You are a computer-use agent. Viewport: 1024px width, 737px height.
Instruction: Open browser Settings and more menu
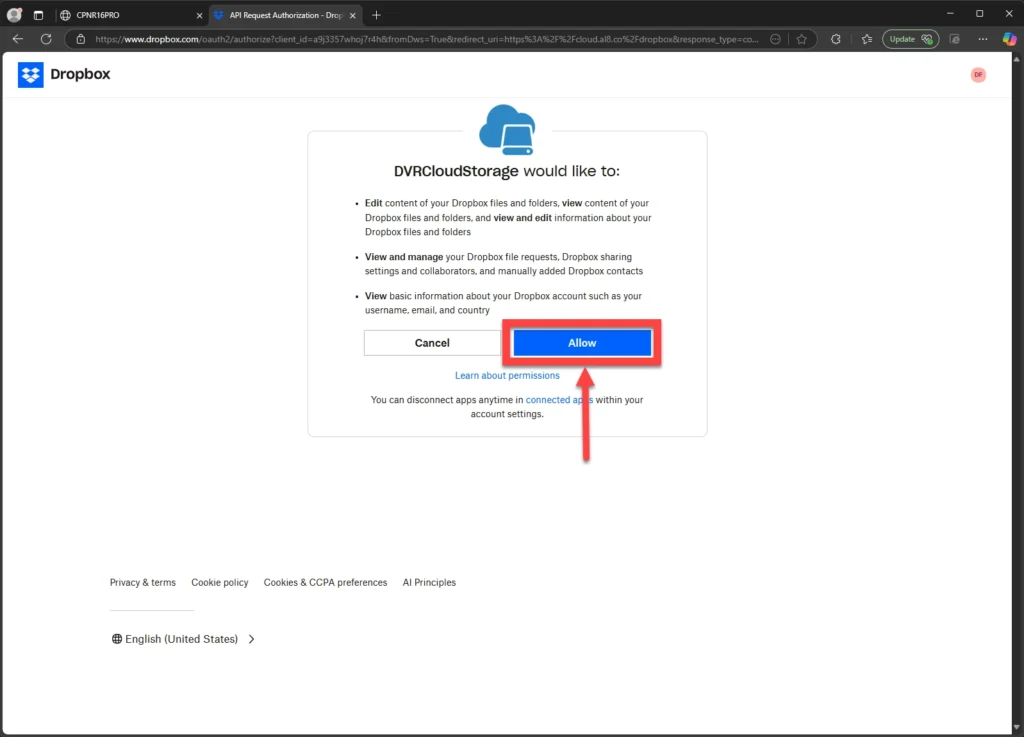pos(982,39)
